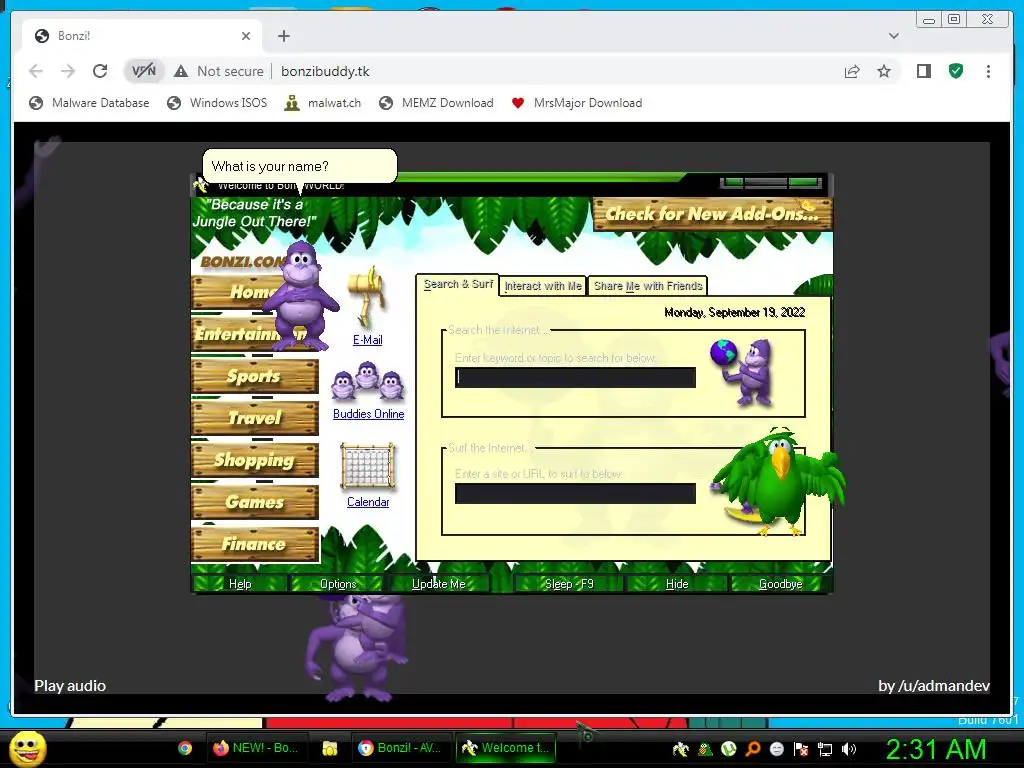Open the smiley face start button

(x=28, y=748)
